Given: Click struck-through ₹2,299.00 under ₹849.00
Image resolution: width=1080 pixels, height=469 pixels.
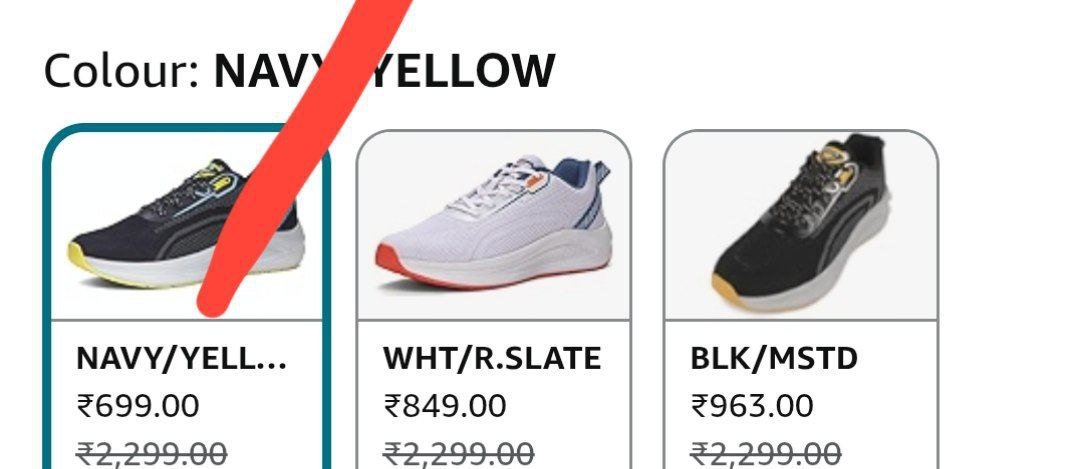Looking at the screenshot, I should pos(459,454).
